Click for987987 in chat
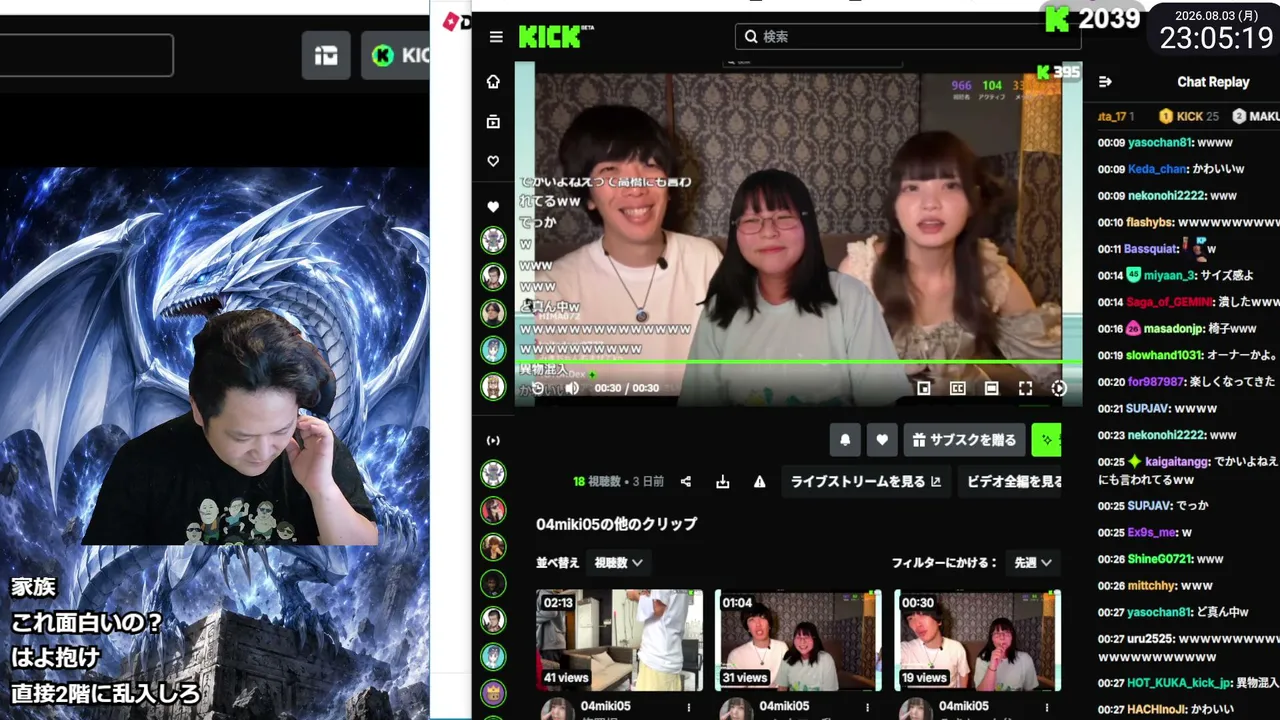1280x720 pixels. (1157, 382)
